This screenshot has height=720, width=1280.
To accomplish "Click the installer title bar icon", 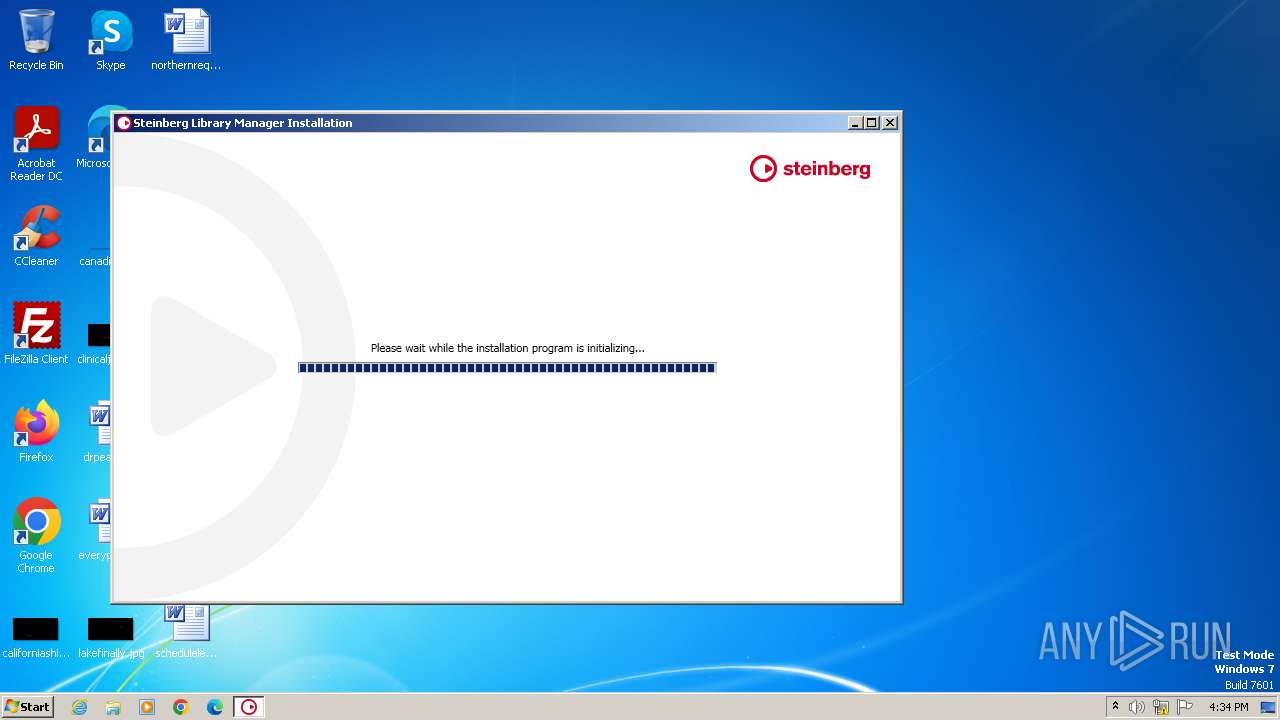I will click(124, 123).
